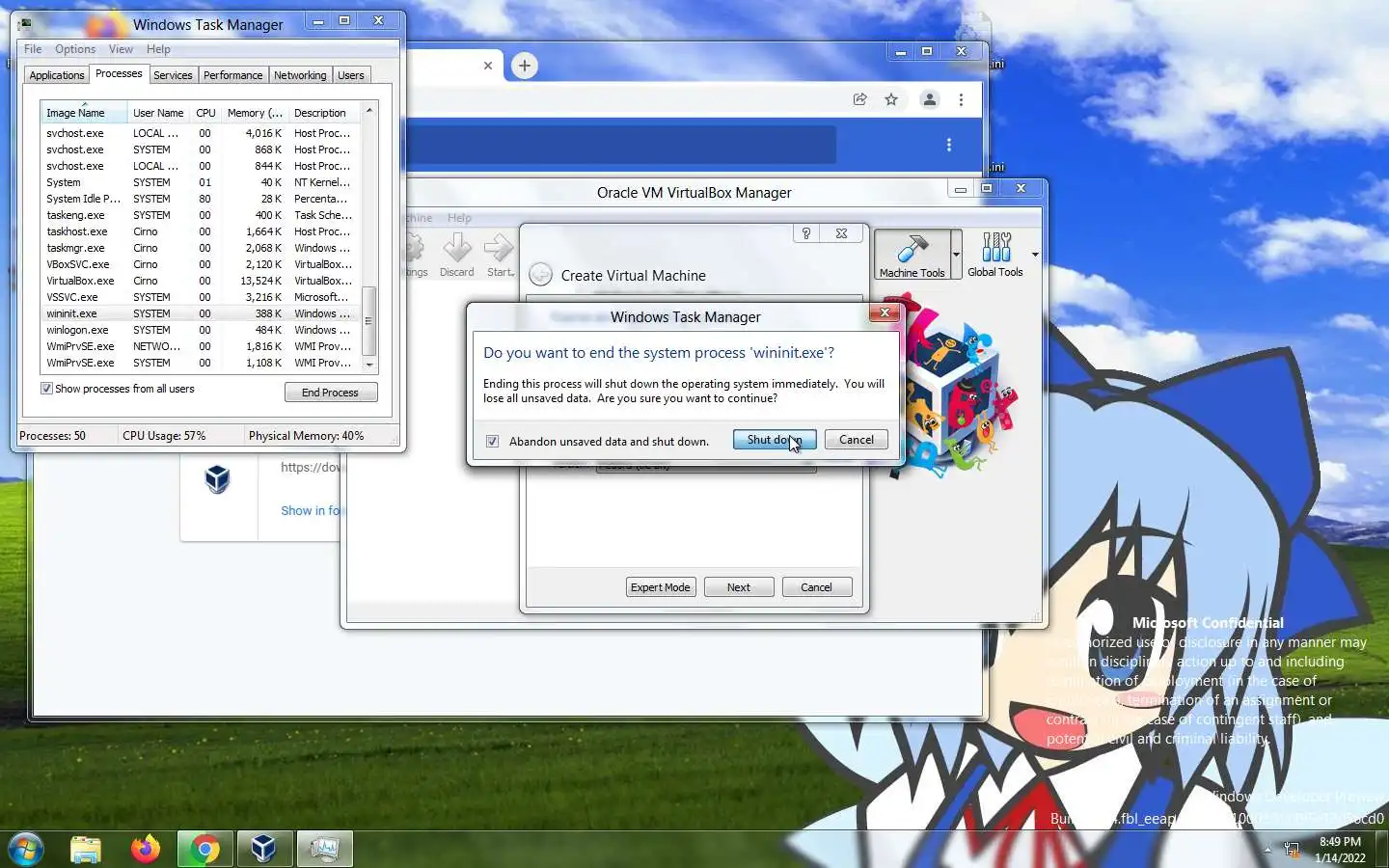Sort processes by CPU column
Screen dimensions: 1389x868
205,113
